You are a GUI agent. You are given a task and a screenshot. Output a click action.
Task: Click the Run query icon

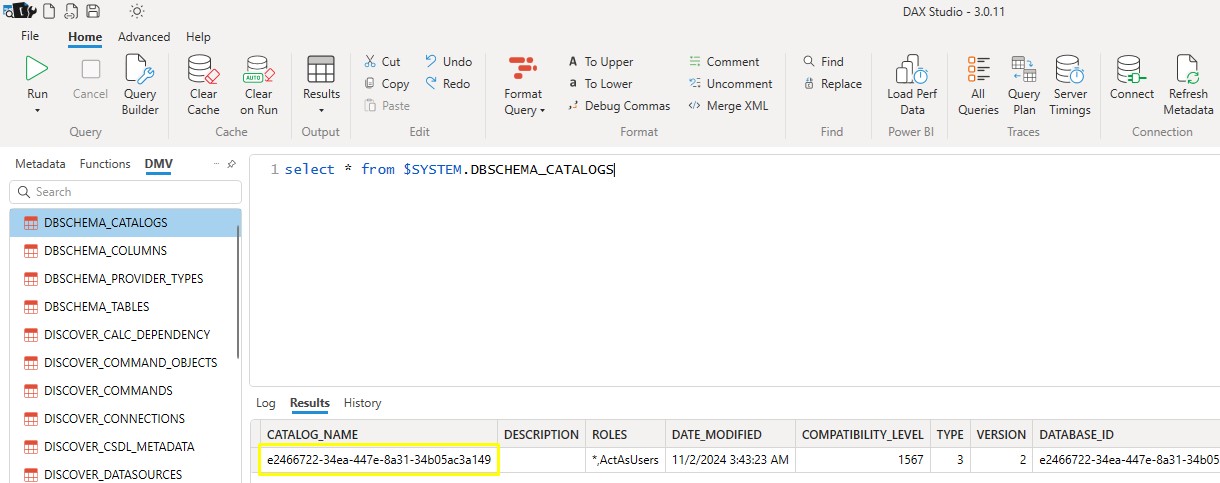[37, 71]
